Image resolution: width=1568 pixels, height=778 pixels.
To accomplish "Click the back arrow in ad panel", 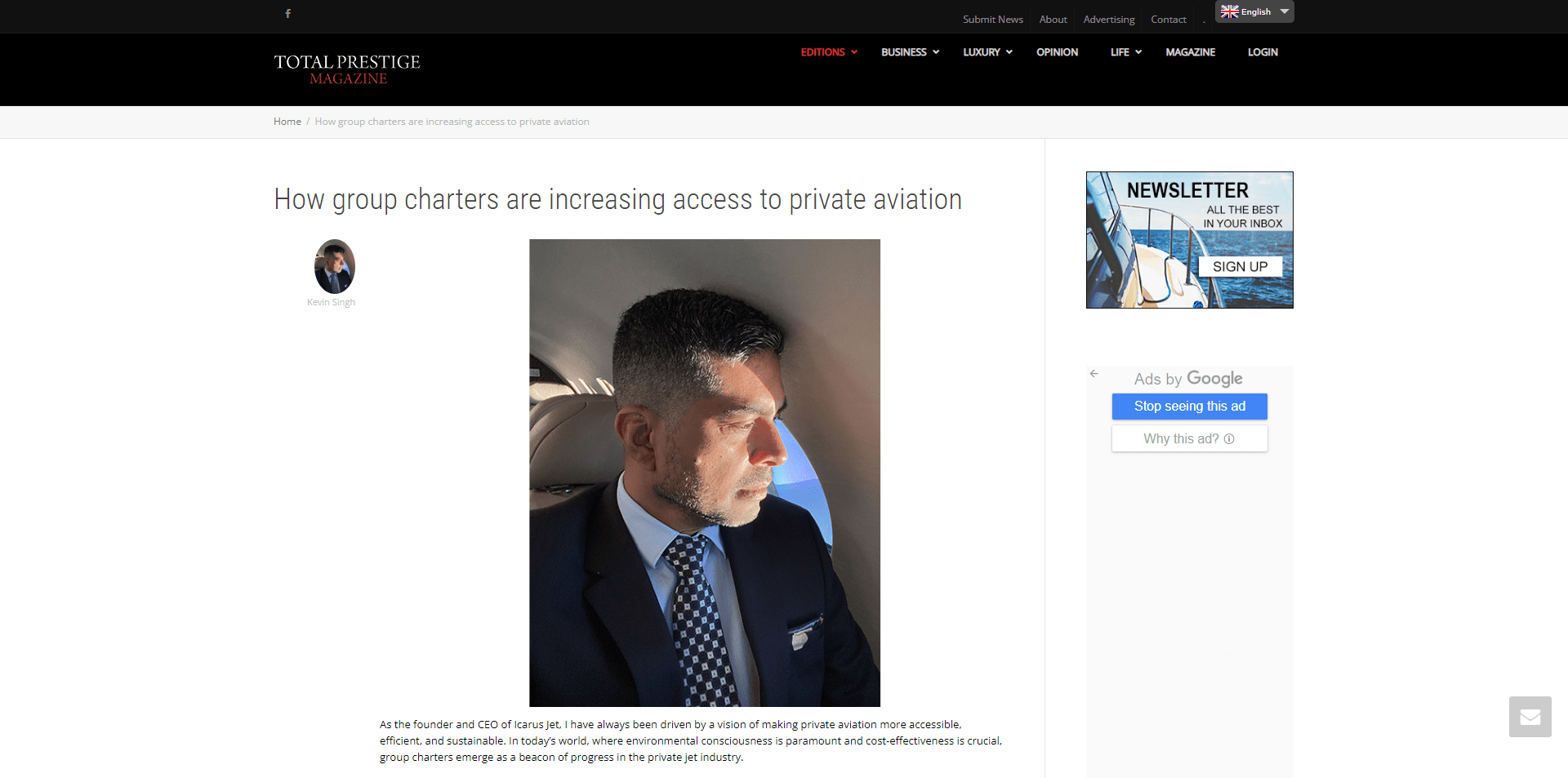I will (x=1094, y=374).
